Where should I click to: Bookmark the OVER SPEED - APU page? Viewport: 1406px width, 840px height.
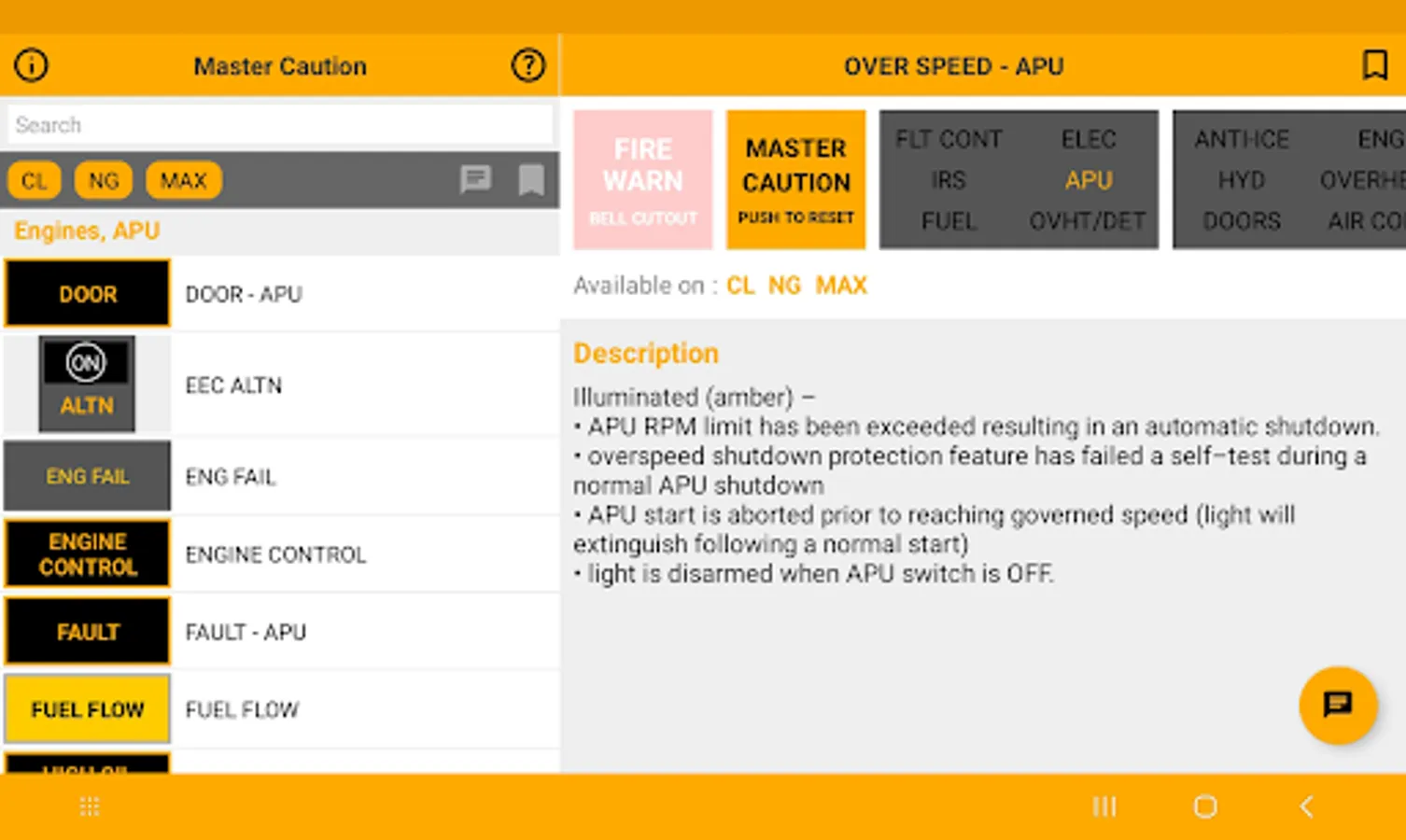coord(1374,65)
